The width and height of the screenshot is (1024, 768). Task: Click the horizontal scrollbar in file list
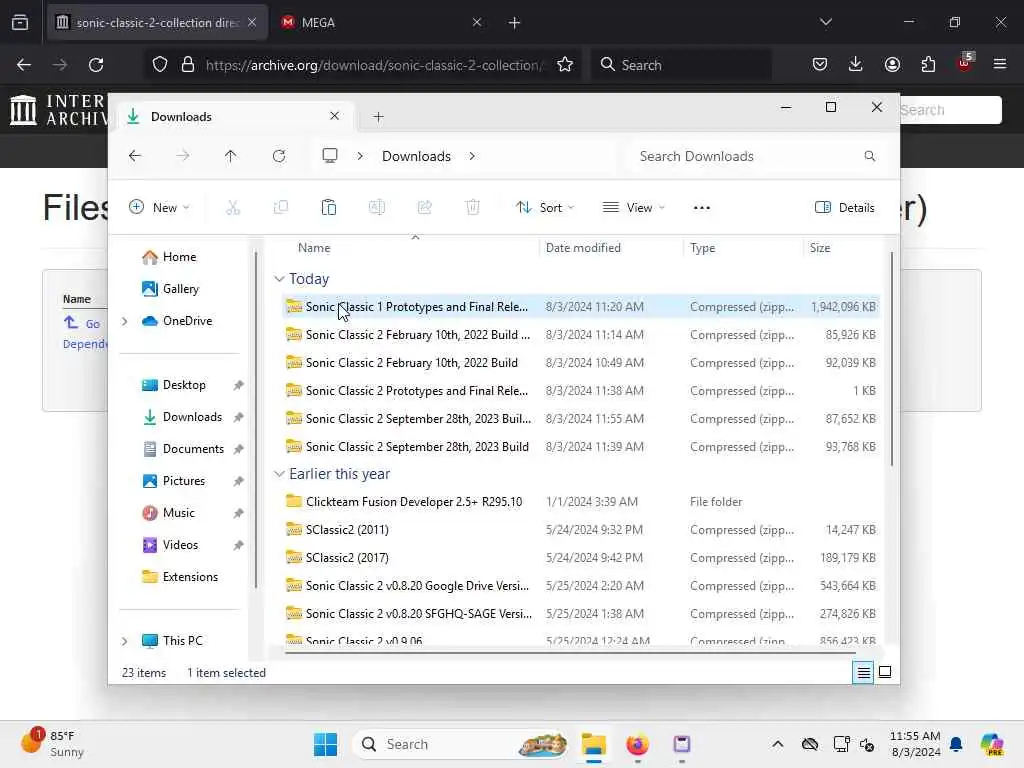(569, 652)
